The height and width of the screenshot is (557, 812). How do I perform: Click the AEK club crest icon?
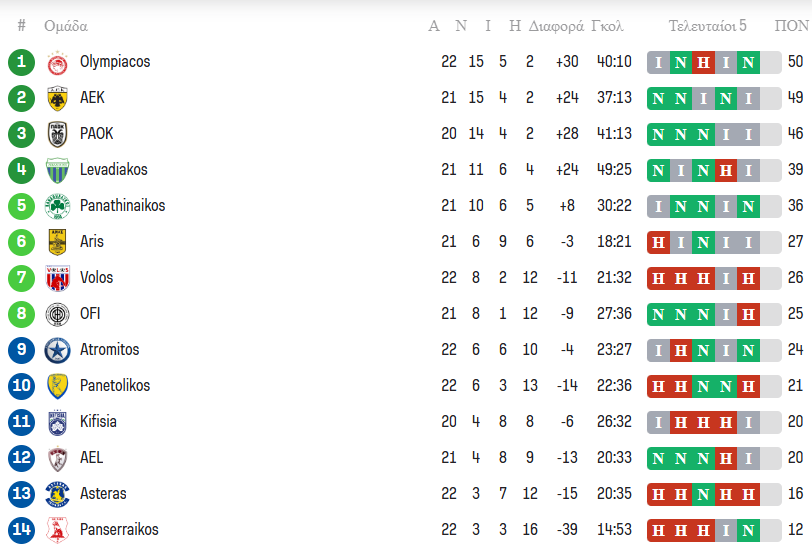point(56,99)
